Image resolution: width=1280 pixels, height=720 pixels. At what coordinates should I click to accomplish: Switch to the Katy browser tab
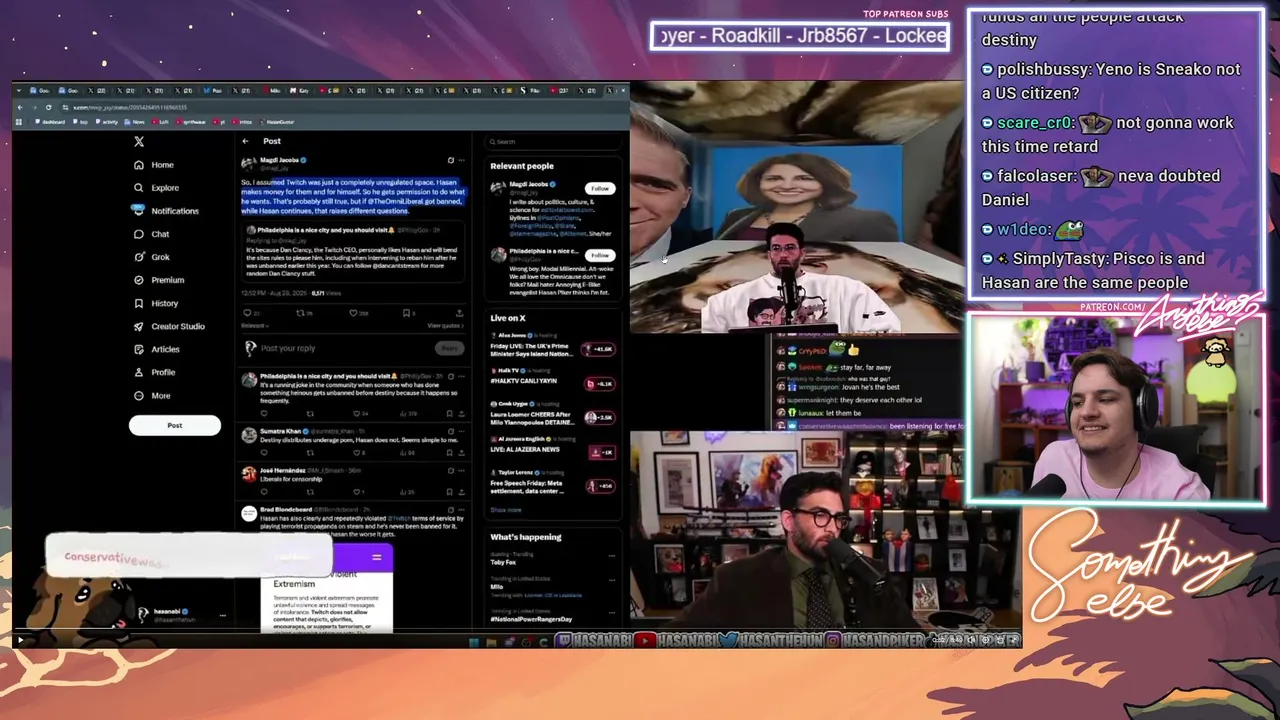(x=301, y=91)
